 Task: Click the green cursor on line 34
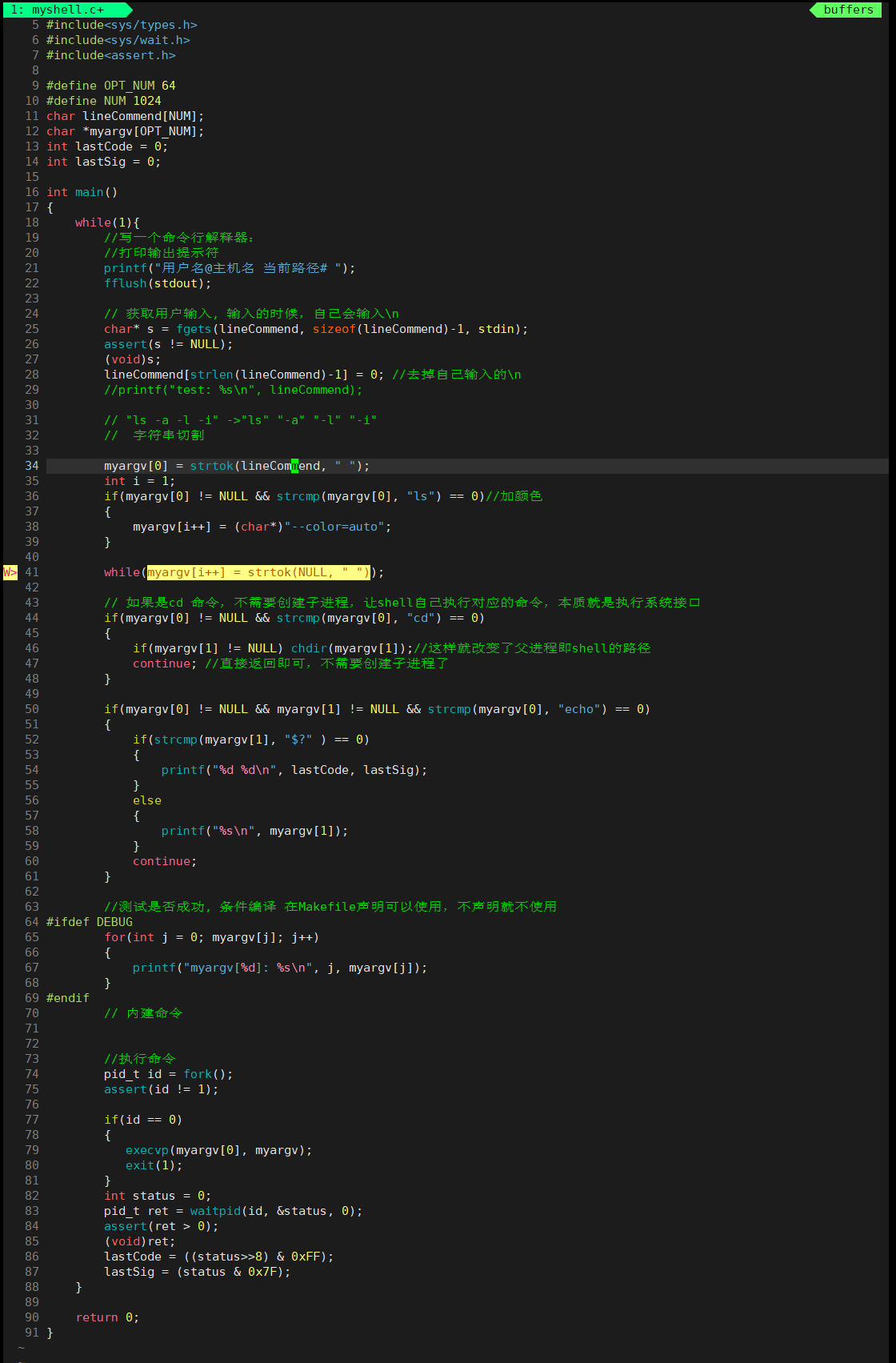coord(294,466)
